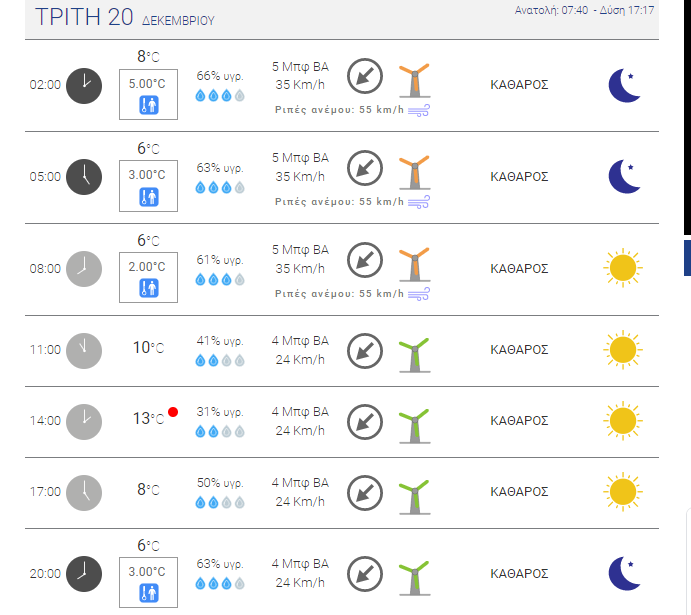The width and height of the screenshot is (691, 615).
Task: Click the blue scrollbar block at right edge
Action: click(x=686, y=257)
